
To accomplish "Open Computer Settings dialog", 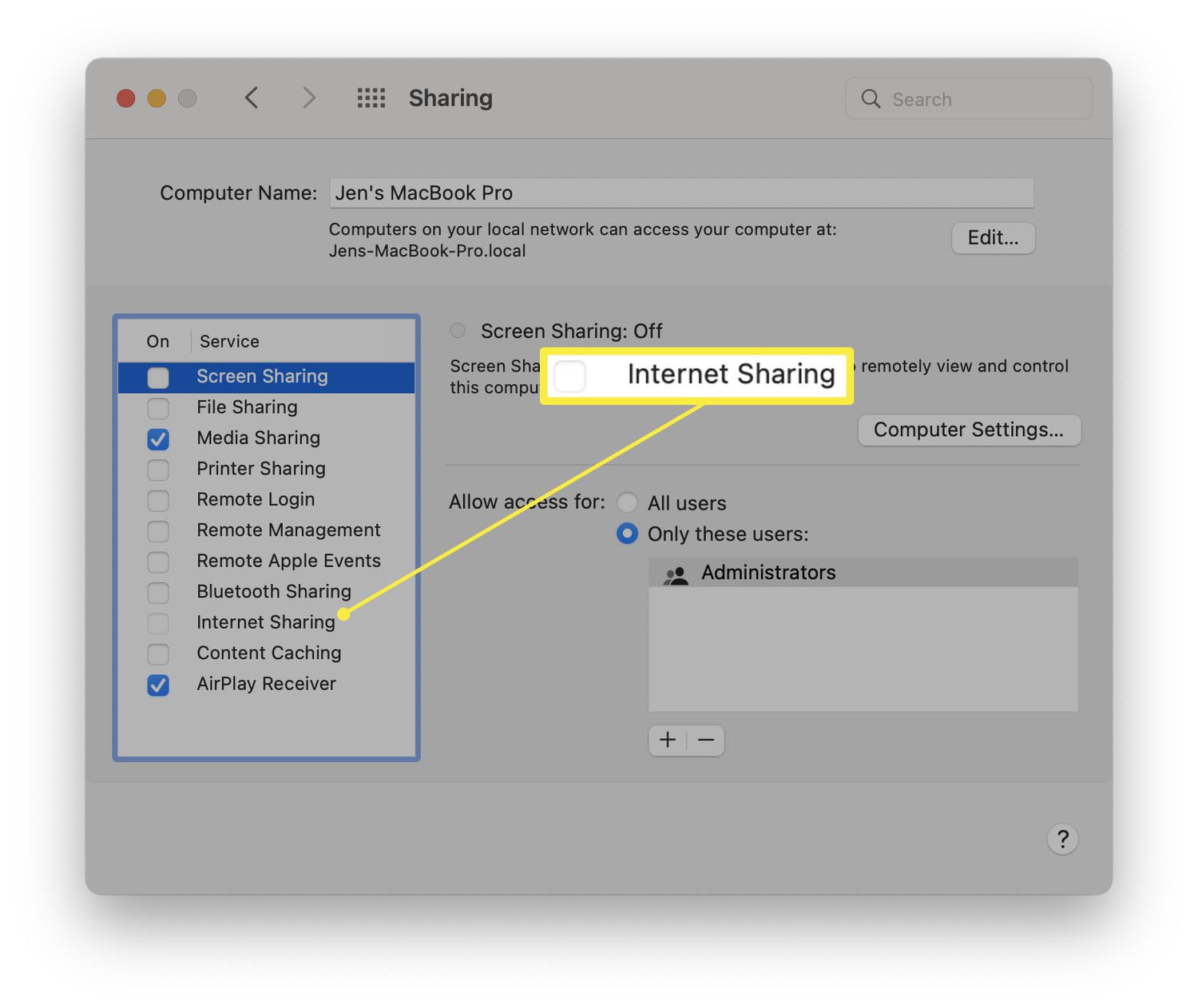I will (x=969, y=430).
